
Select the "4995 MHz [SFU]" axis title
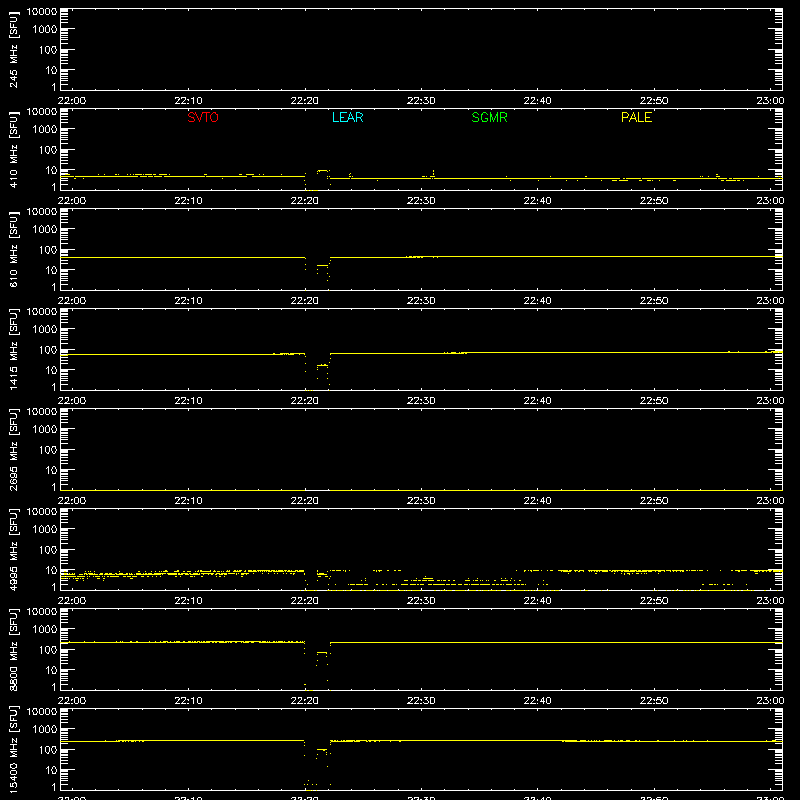[x=14, y=550]
